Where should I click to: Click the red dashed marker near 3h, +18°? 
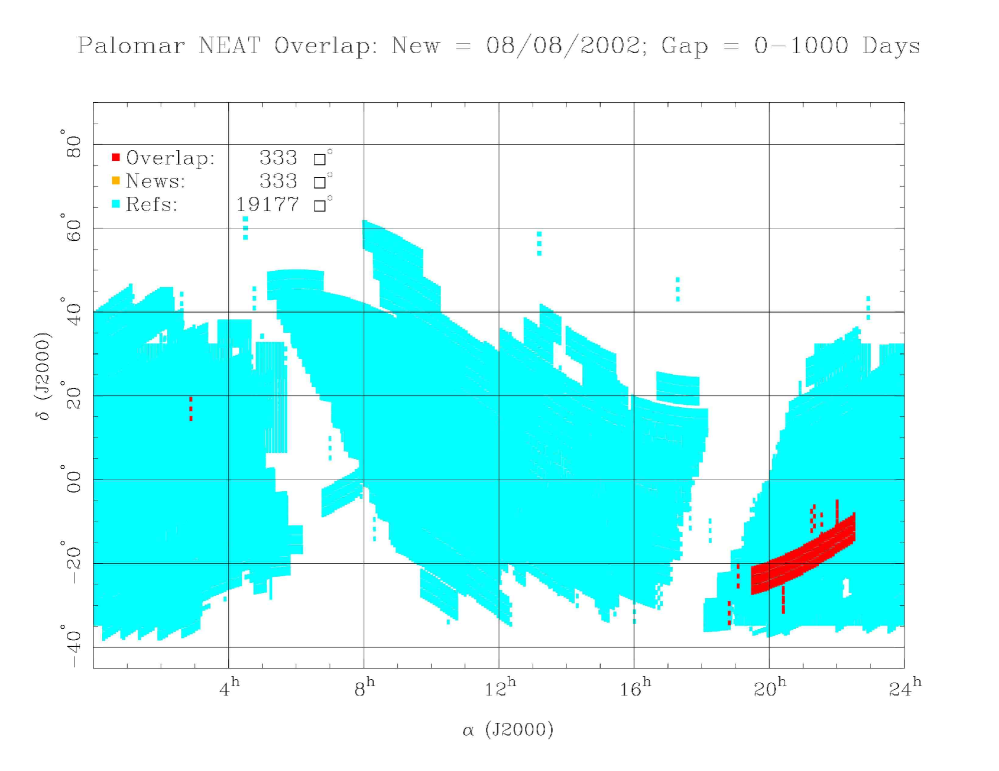click(190, 408)
